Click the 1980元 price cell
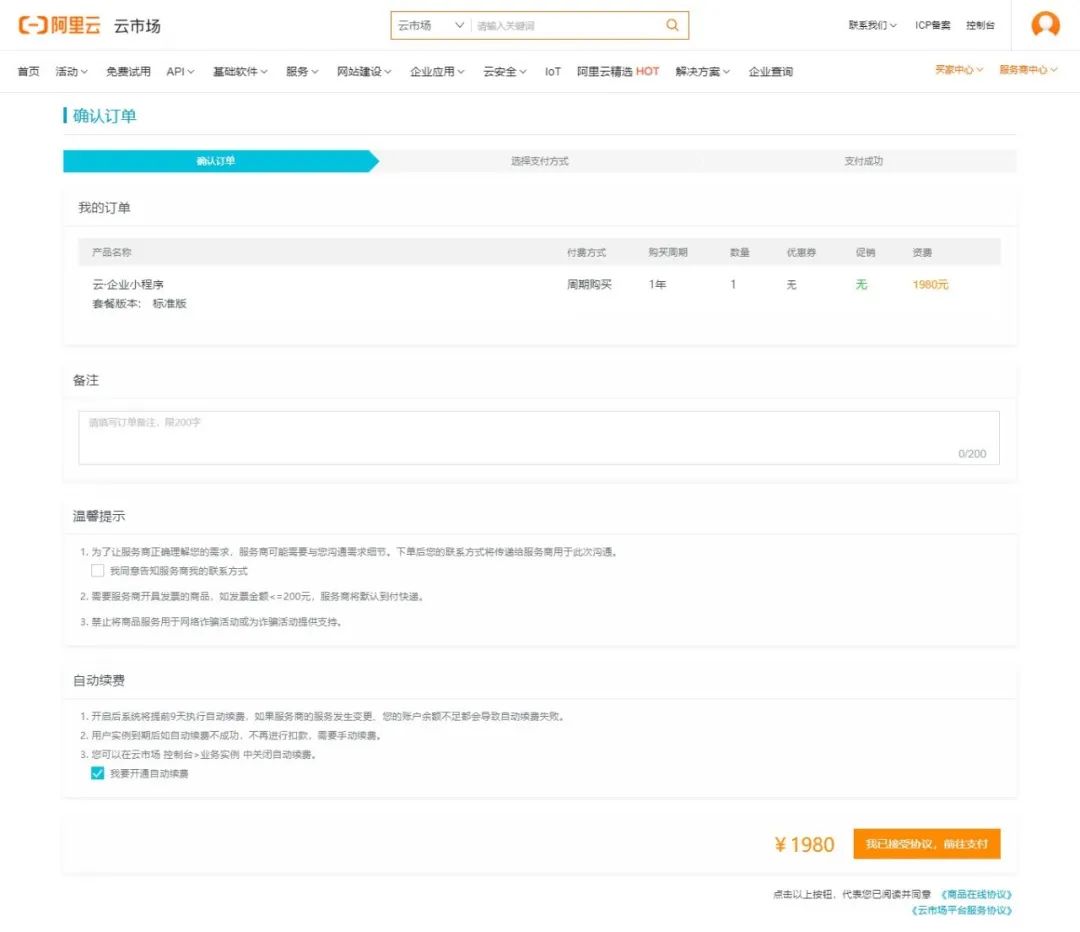The height and width of the screenshot is (932, 1080). click(x=931, y=284)
